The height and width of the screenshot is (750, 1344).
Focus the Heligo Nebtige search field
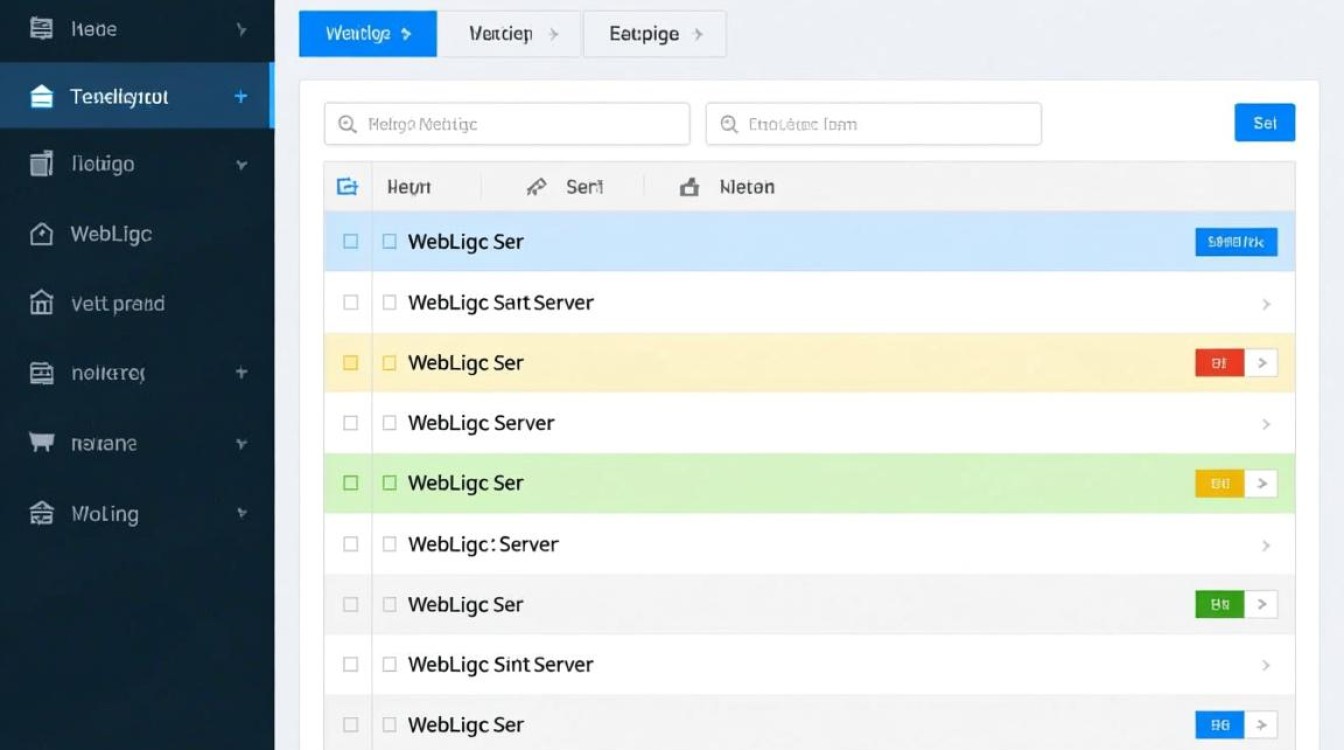[x=507, y=125]
